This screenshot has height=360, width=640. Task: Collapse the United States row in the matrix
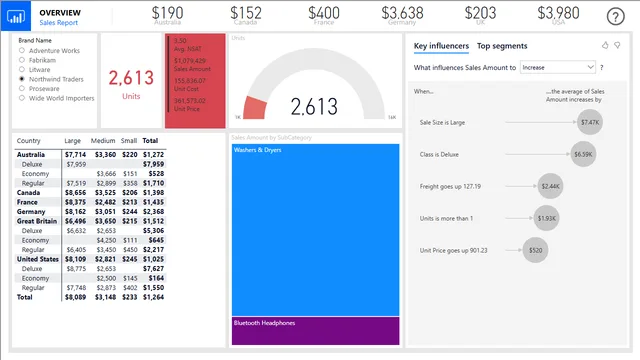38,259
